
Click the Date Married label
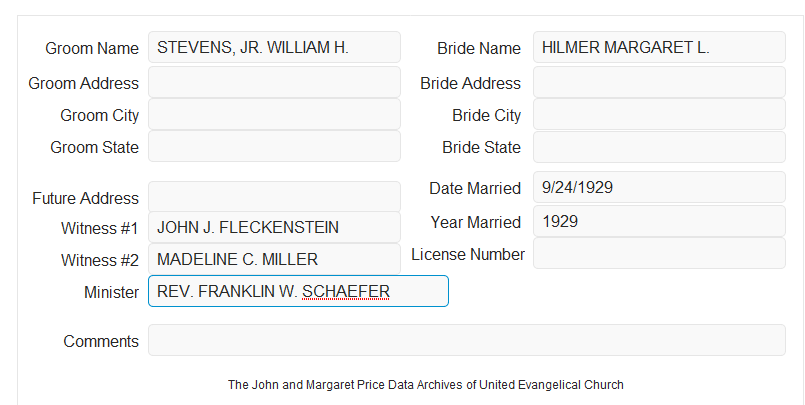[475, 188]
